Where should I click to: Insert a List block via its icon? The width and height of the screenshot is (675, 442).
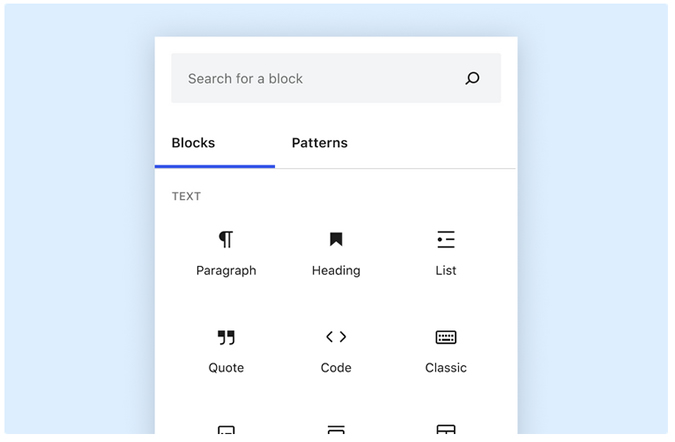[x=446, y=239]
